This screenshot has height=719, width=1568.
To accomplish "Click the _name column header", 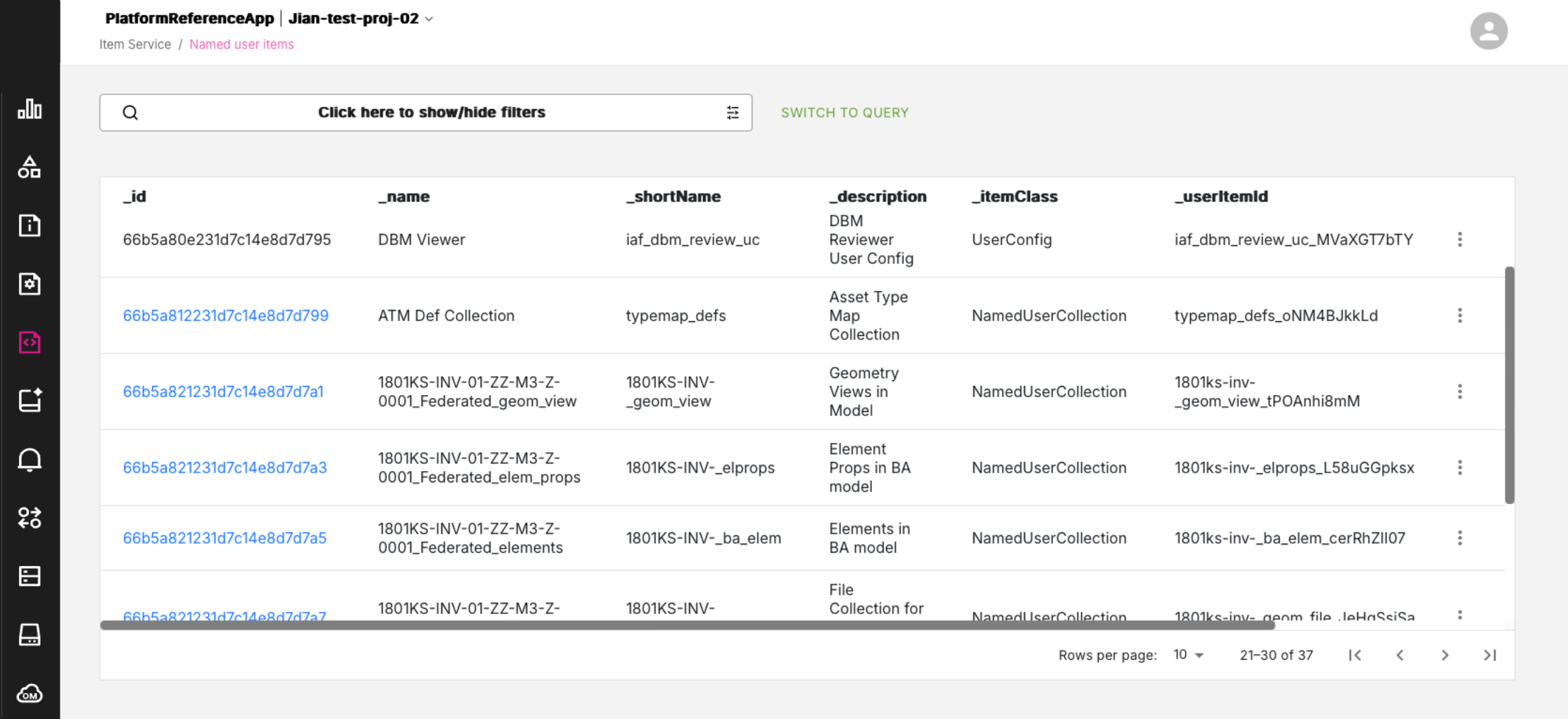I will 404,196.
